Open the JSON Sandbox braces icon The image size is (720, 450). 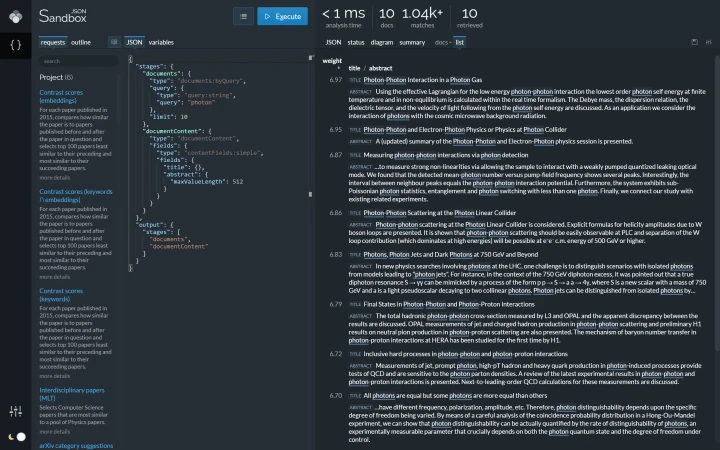pyautogui.click(x=16, y=45)
